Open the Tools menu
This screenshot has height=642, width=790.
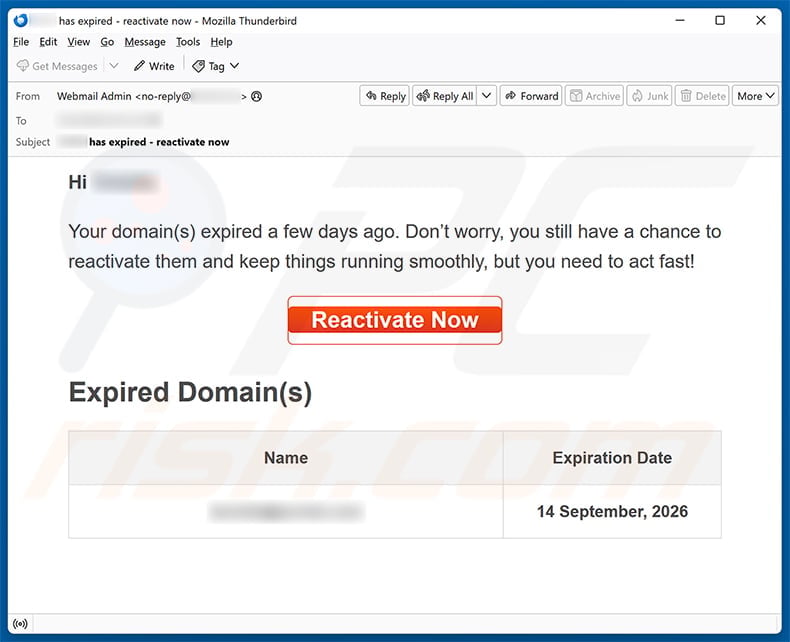[x=188, y=42]
